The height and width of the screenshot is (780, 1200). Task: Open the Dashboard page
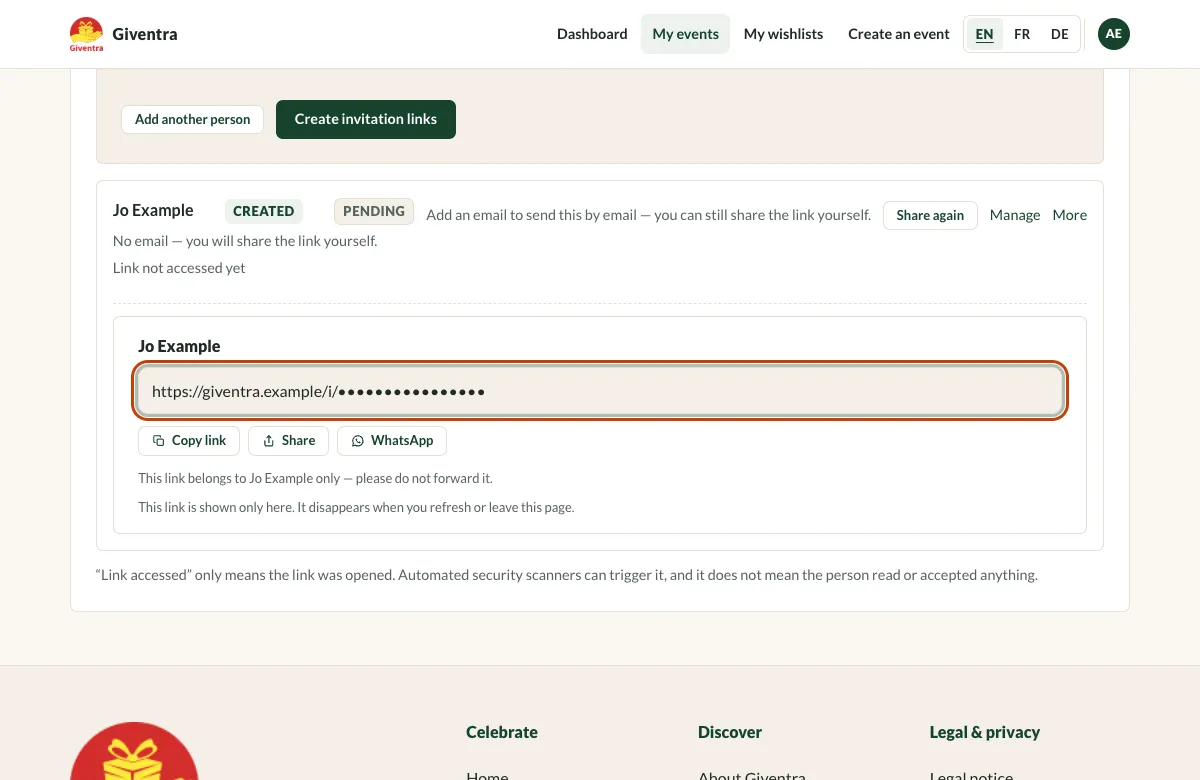592,34
